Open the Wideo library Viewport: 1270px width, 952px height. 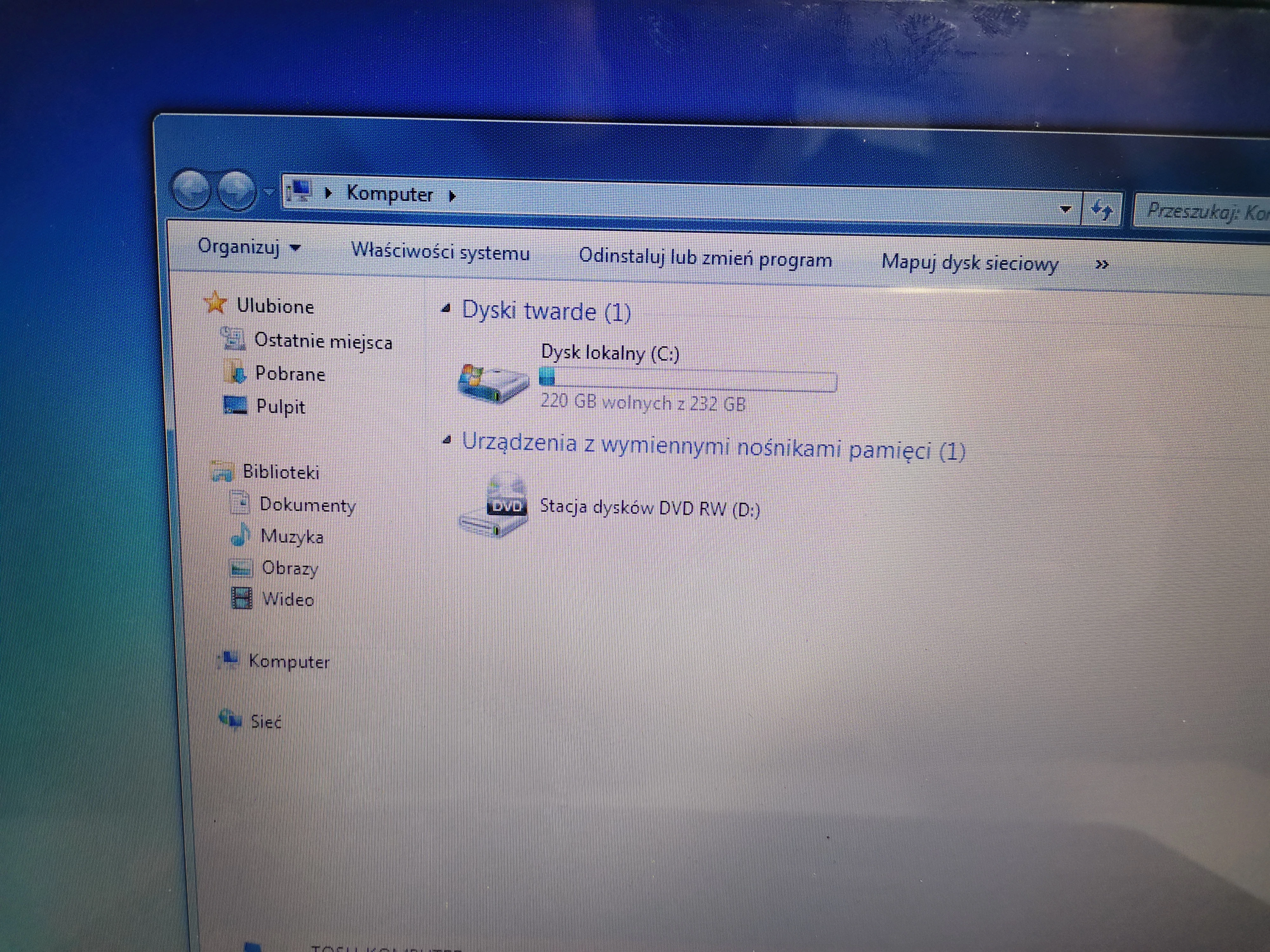(x=288, y=599)
